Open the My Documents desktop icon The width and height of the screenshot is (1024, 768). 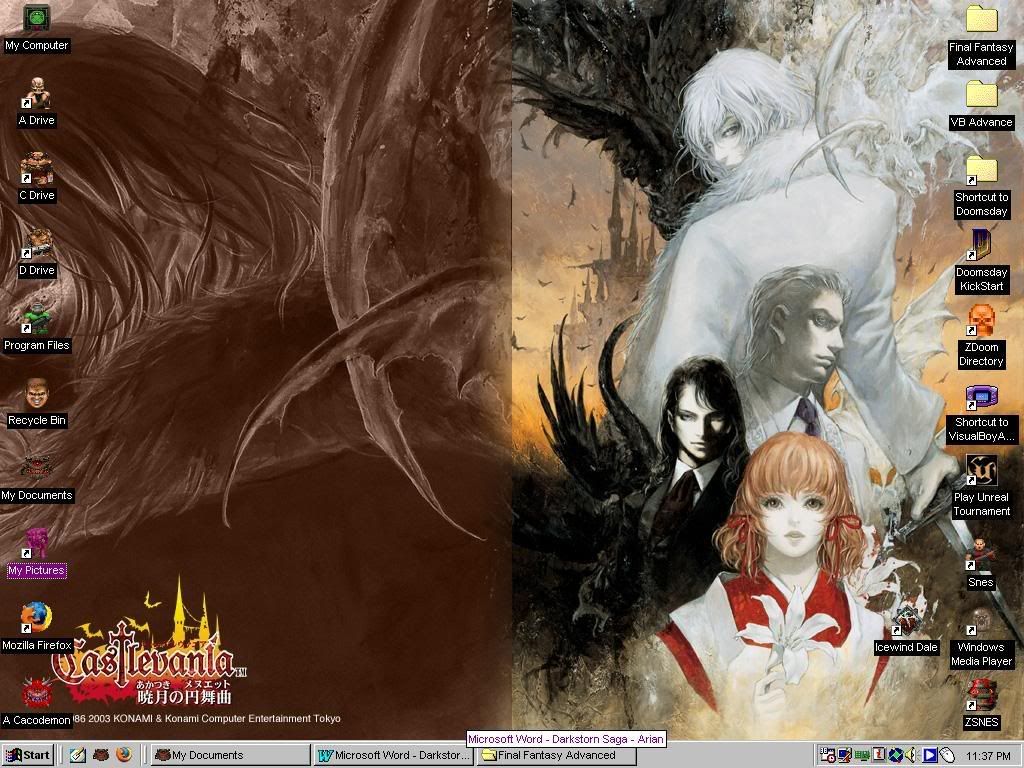point(37,479)
